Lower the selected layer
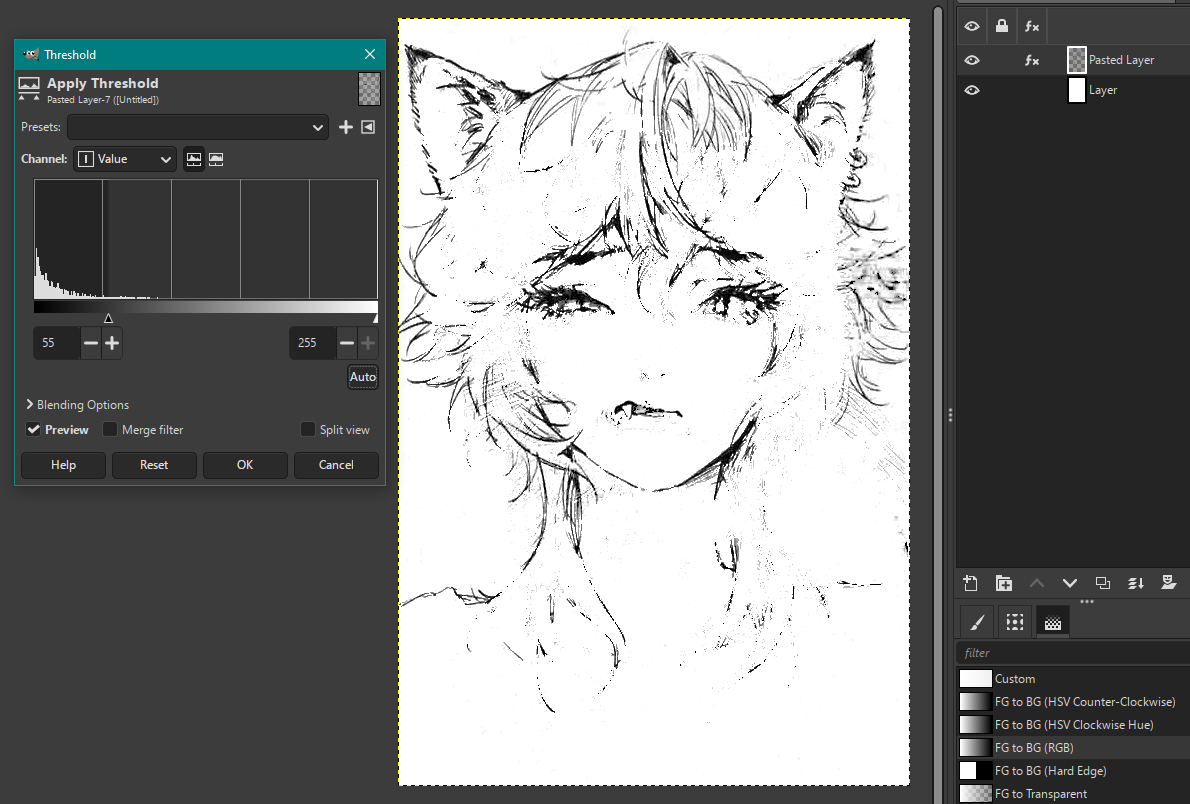 (1069, 583)
